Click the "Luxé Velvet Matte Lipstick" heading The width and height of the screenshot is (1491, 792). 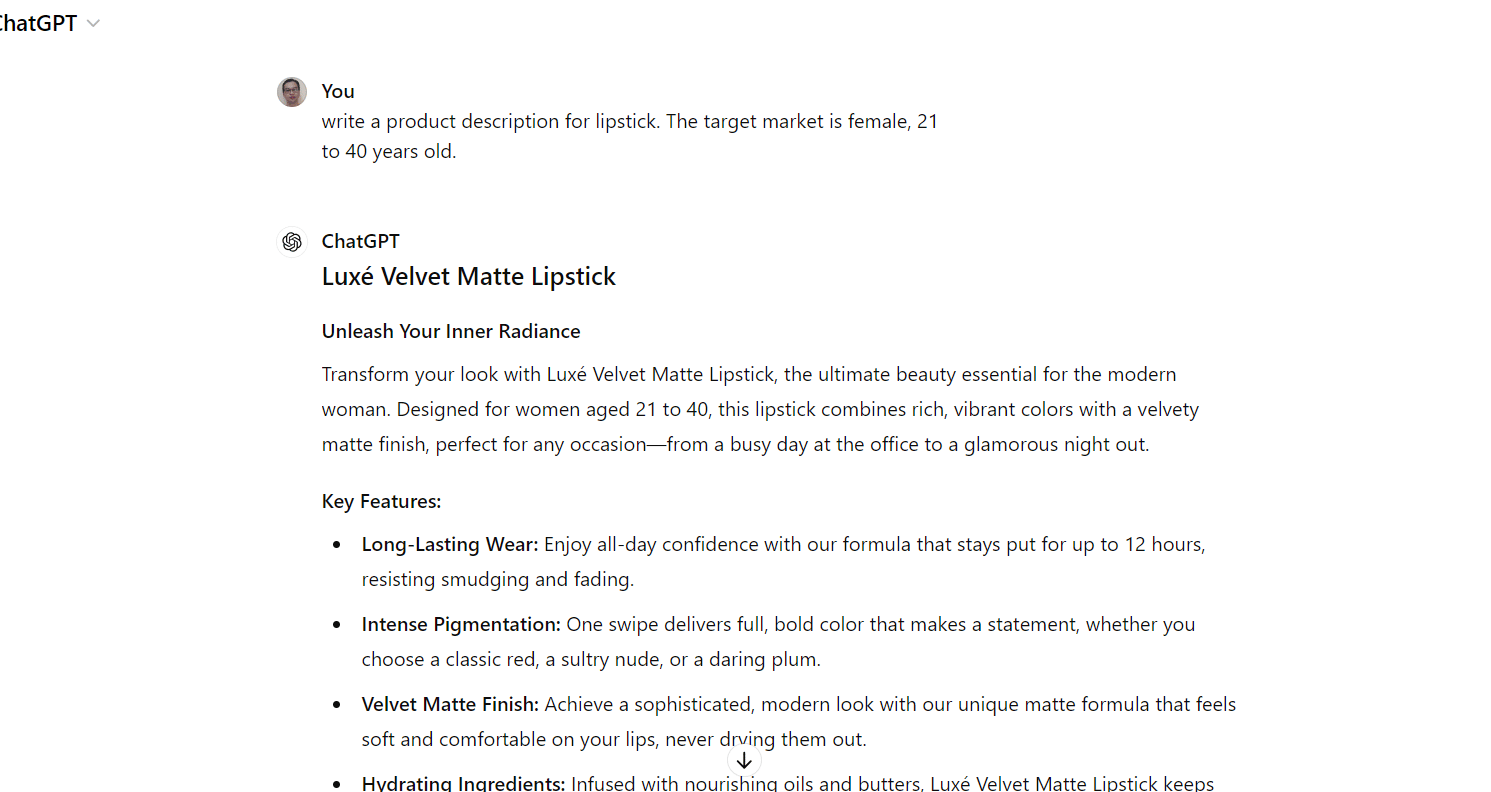click(468, 277)
